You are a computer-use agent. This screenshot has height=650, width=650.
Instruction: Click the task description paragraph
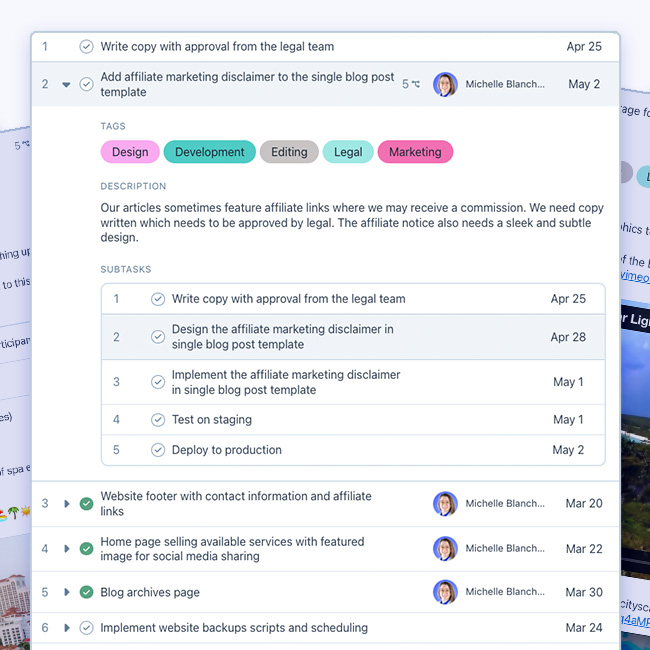coord(352,223)
